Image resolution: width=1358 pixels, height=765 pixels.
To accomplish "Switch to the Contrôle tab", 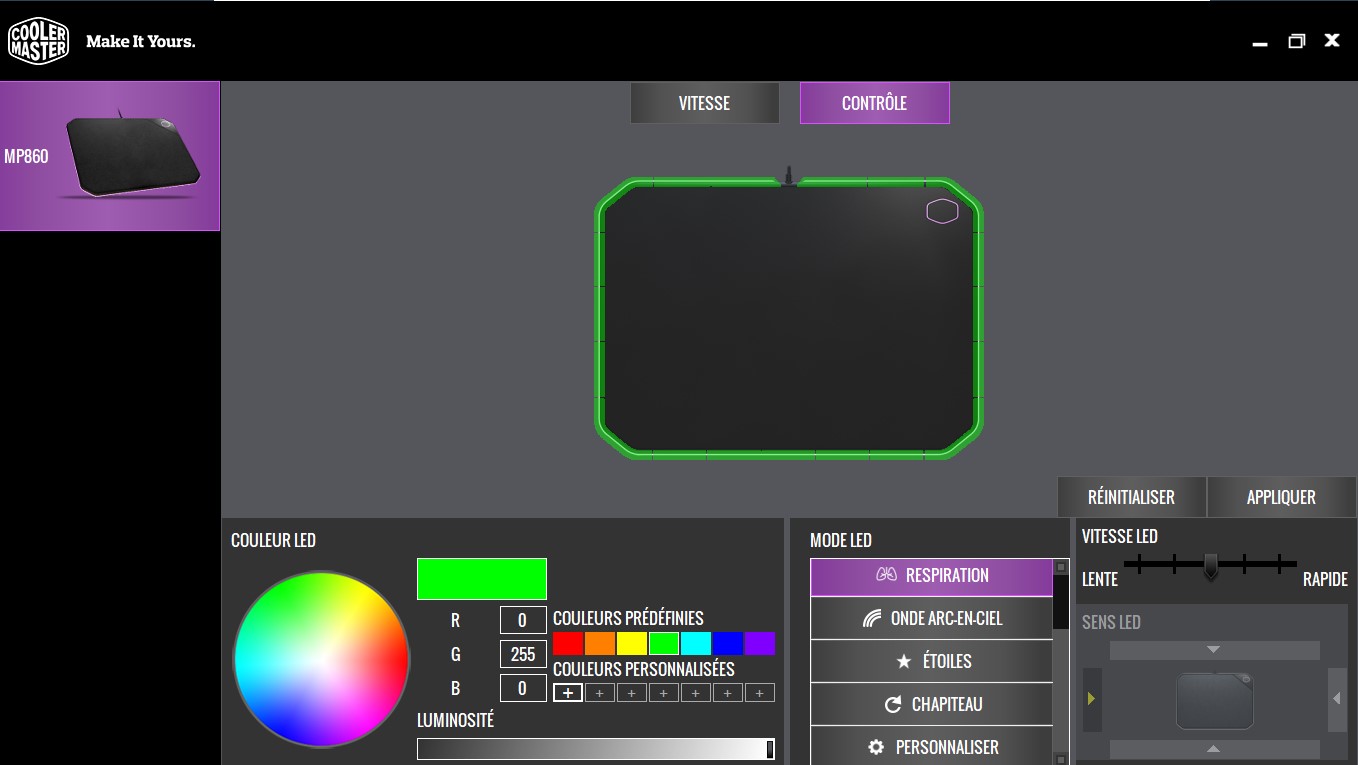I will click(x=874, y=103).
